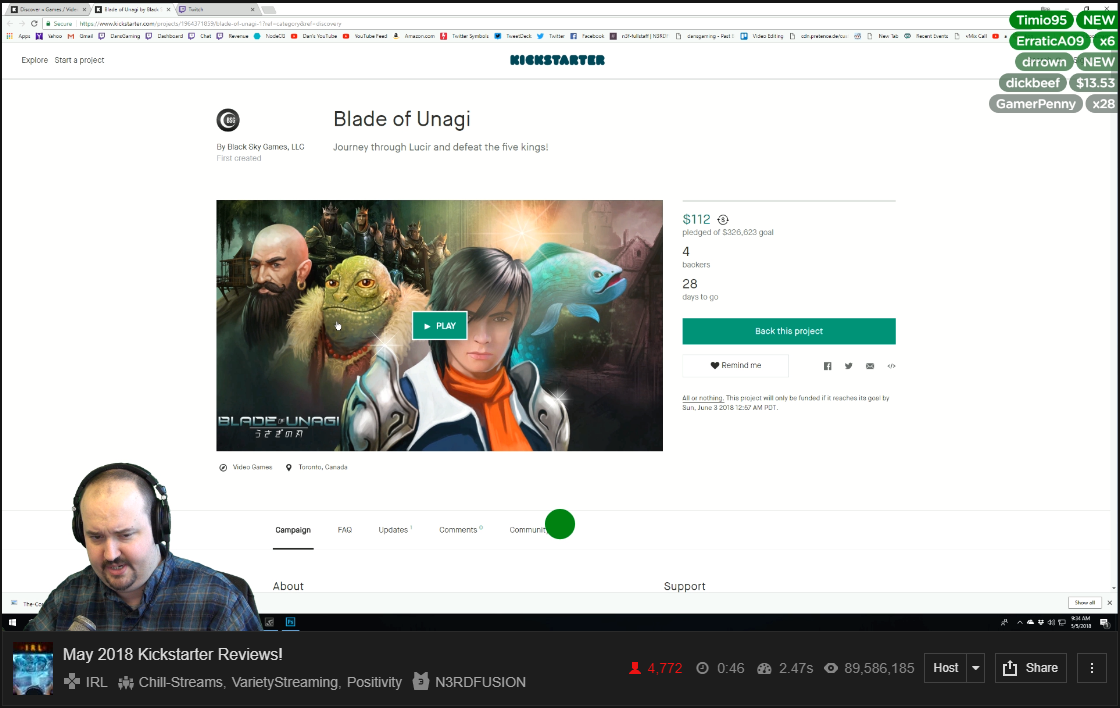This screenshot has height=708, width=1120.
Task: Open the embed code icon
Action: (891, 366)
